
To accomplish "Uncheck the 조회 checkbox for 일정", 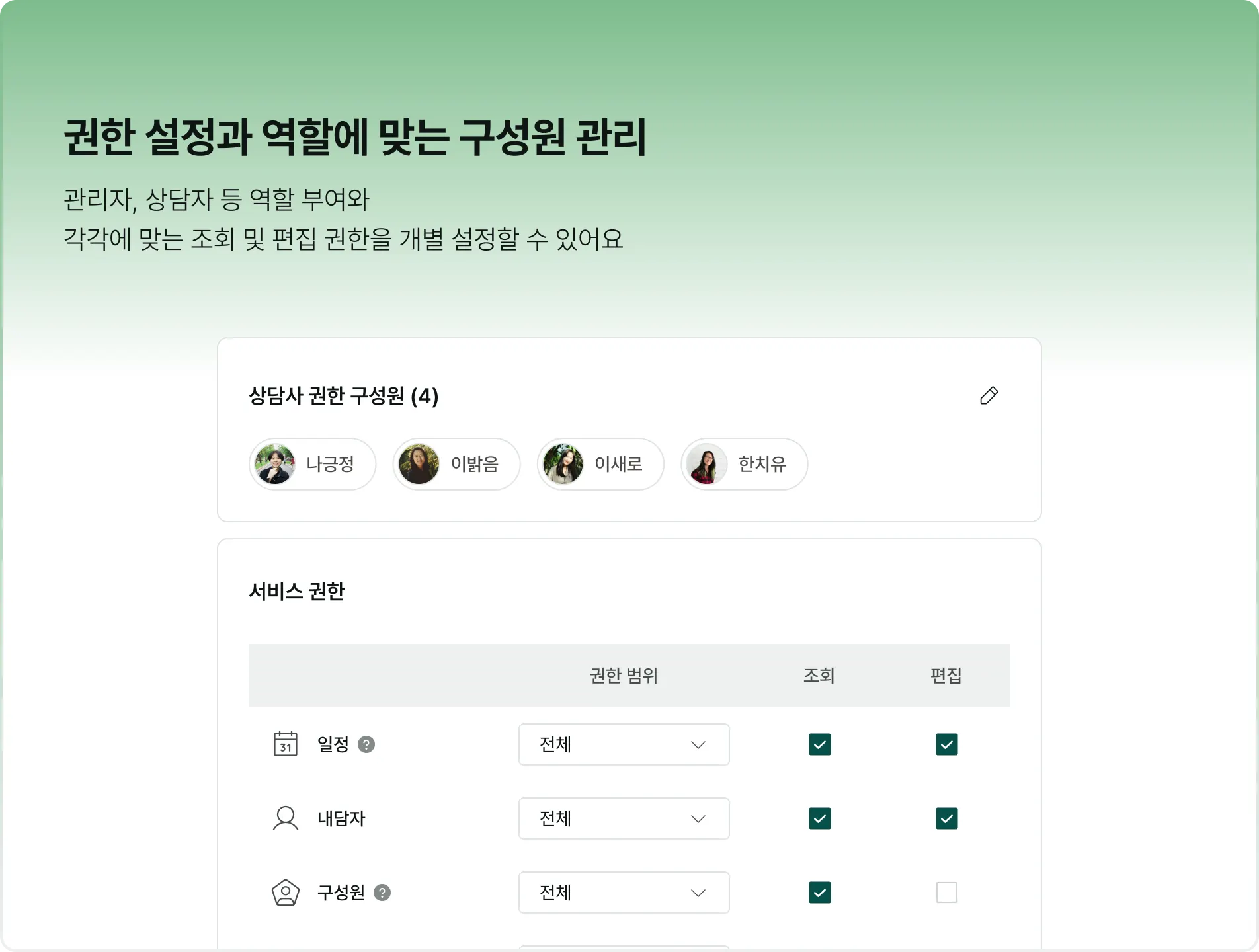I will tap(820, 744).
